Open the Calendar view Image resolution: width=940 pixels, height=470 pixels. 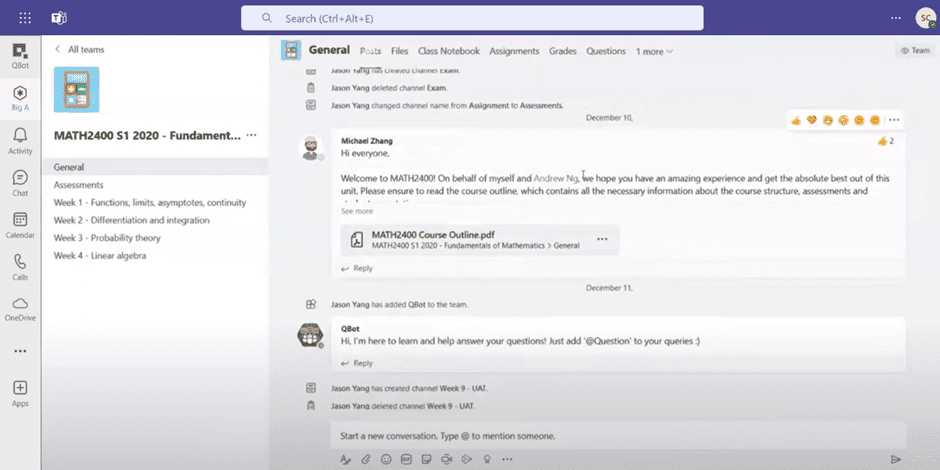[x=20, y=225]
